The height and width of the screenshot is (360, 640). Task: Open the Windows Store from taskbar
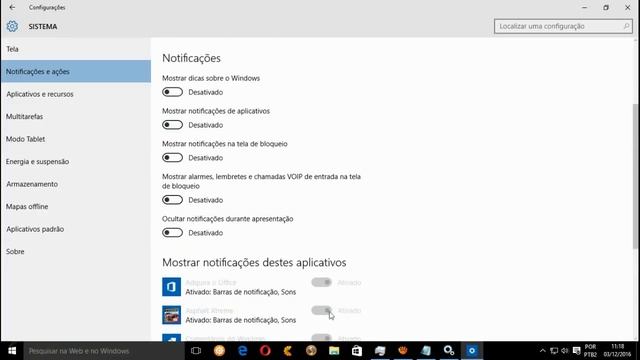[x=357, y=351]
